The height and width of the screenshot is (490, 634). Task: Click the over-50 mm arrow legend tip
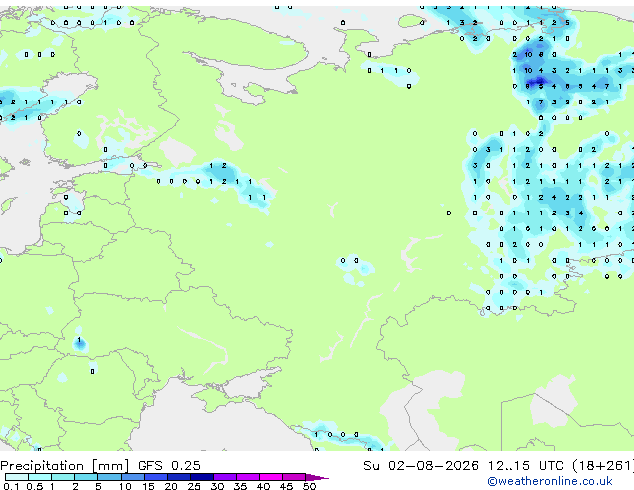[x=317, y=477]
